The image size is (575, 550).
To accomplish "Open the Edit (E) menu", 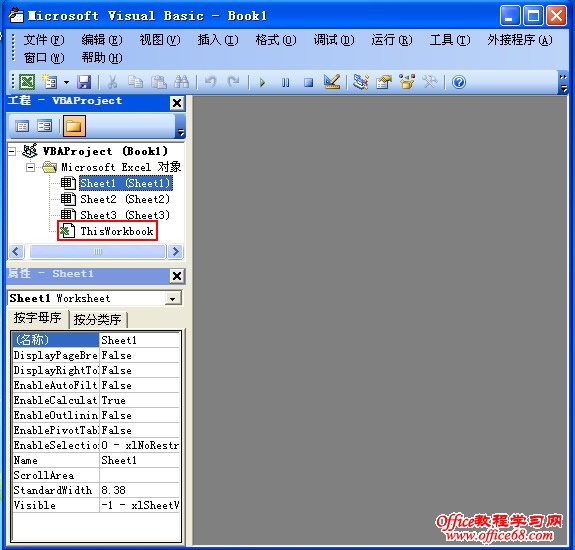I will (x=102, y=40).
